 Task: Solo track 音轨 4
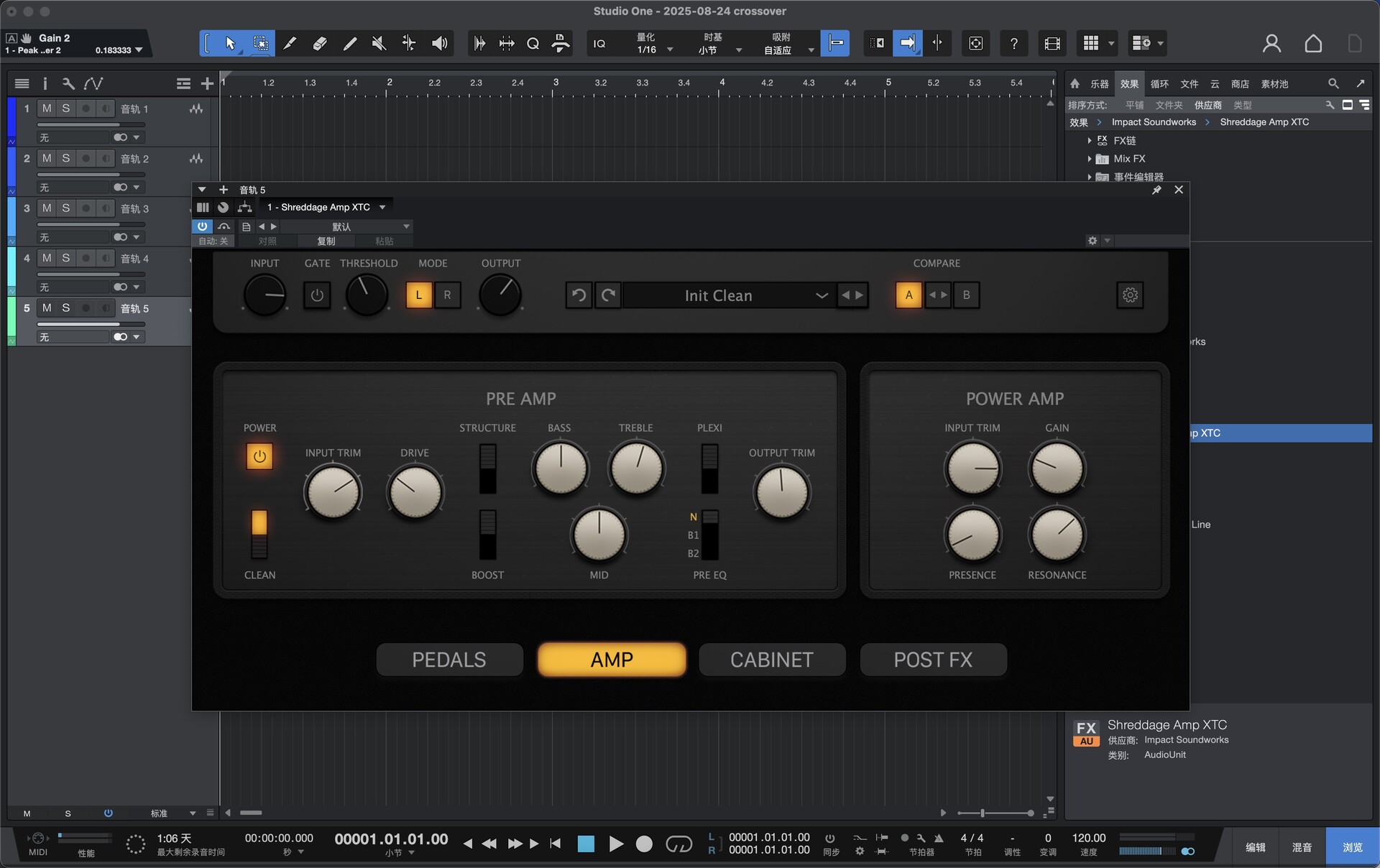coord(66,258)
